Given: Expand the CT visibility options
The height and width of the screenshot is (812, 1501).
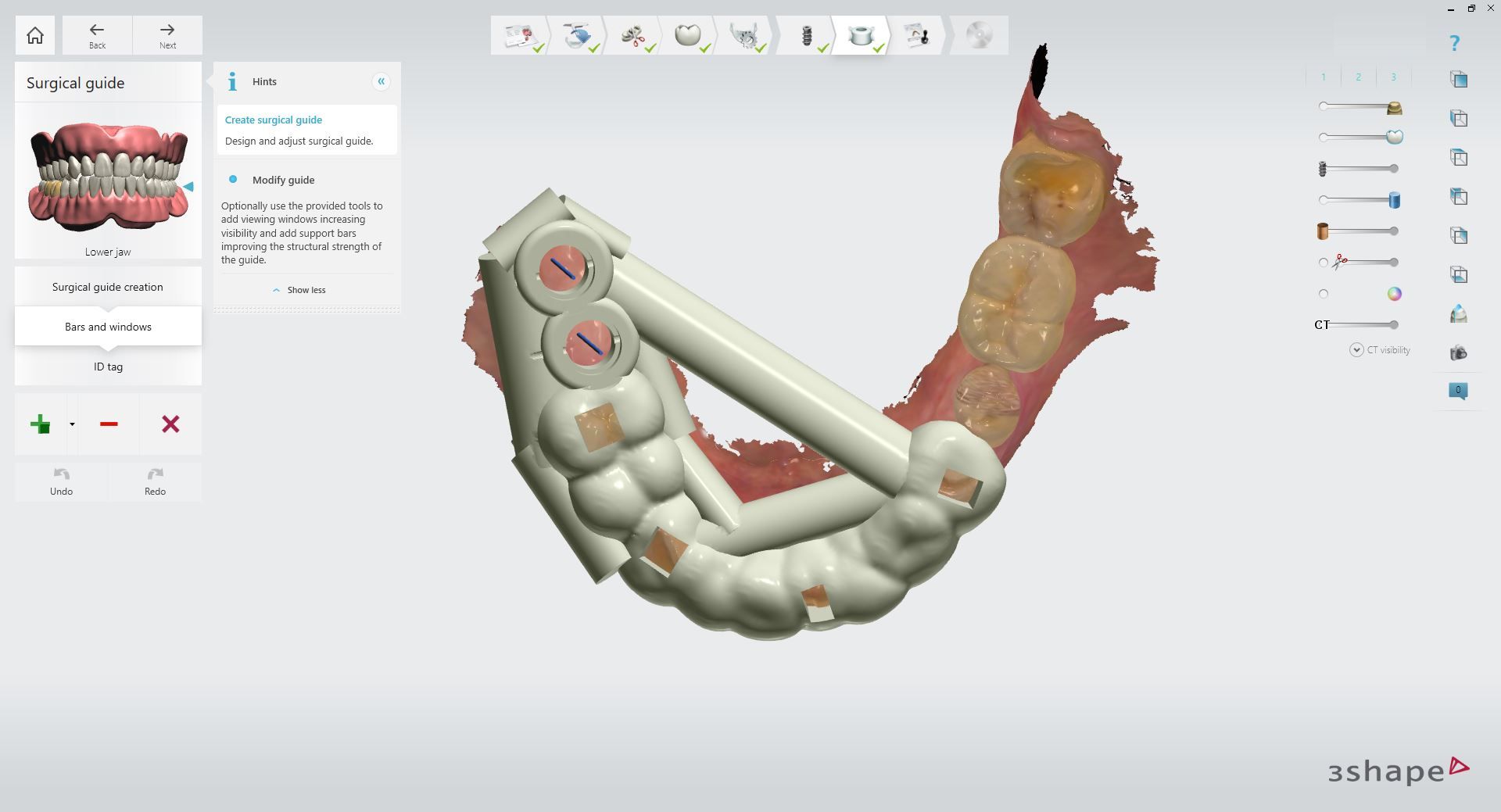Looking at the screenshot, I should tap(1356, 350).
